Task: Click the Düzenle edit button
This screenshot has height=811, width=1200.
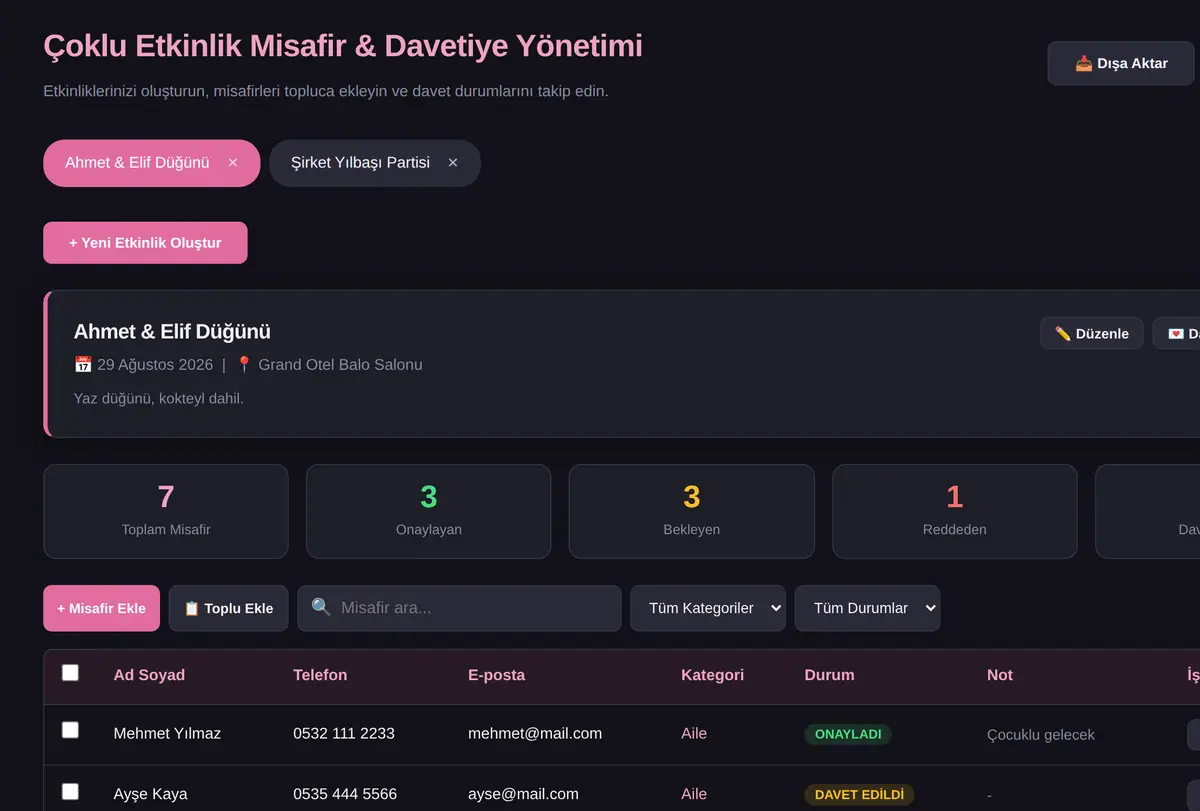Action: pos(1092,334)
